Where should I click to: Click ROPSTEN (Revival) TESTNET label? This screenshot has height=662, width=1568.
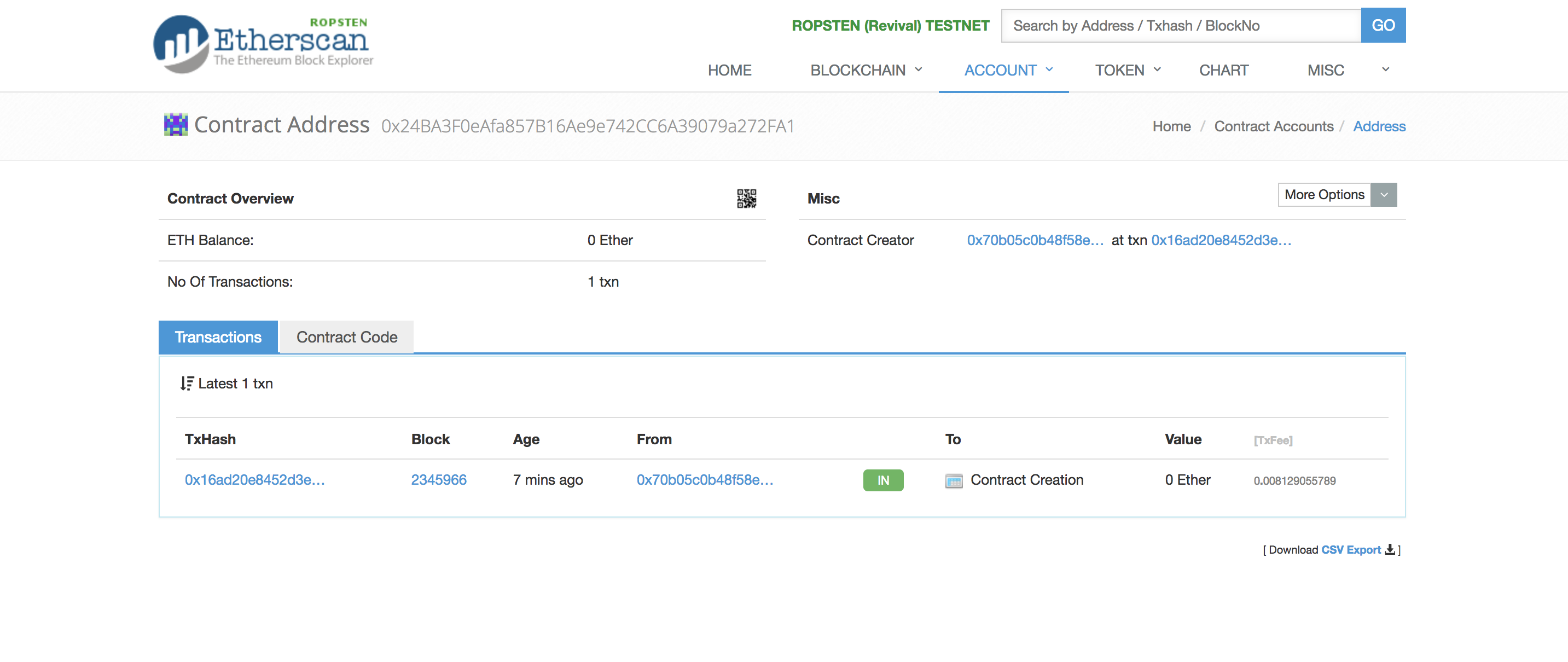[891, 26]
